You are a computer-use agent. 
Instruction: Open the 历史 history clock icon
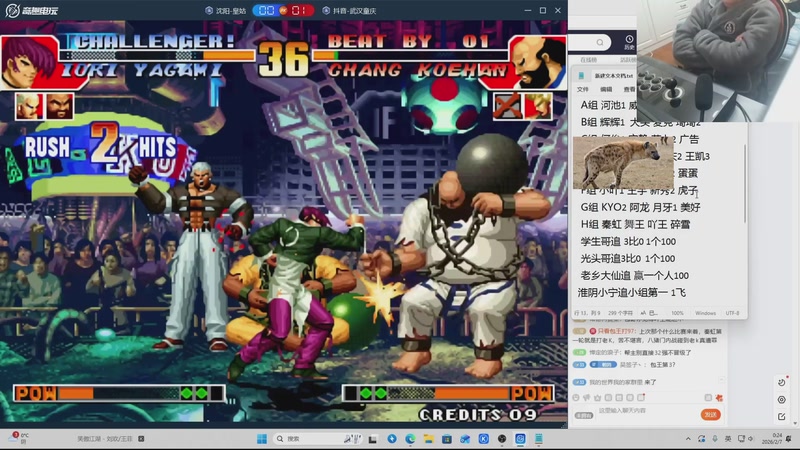click(x=629, y=42)
